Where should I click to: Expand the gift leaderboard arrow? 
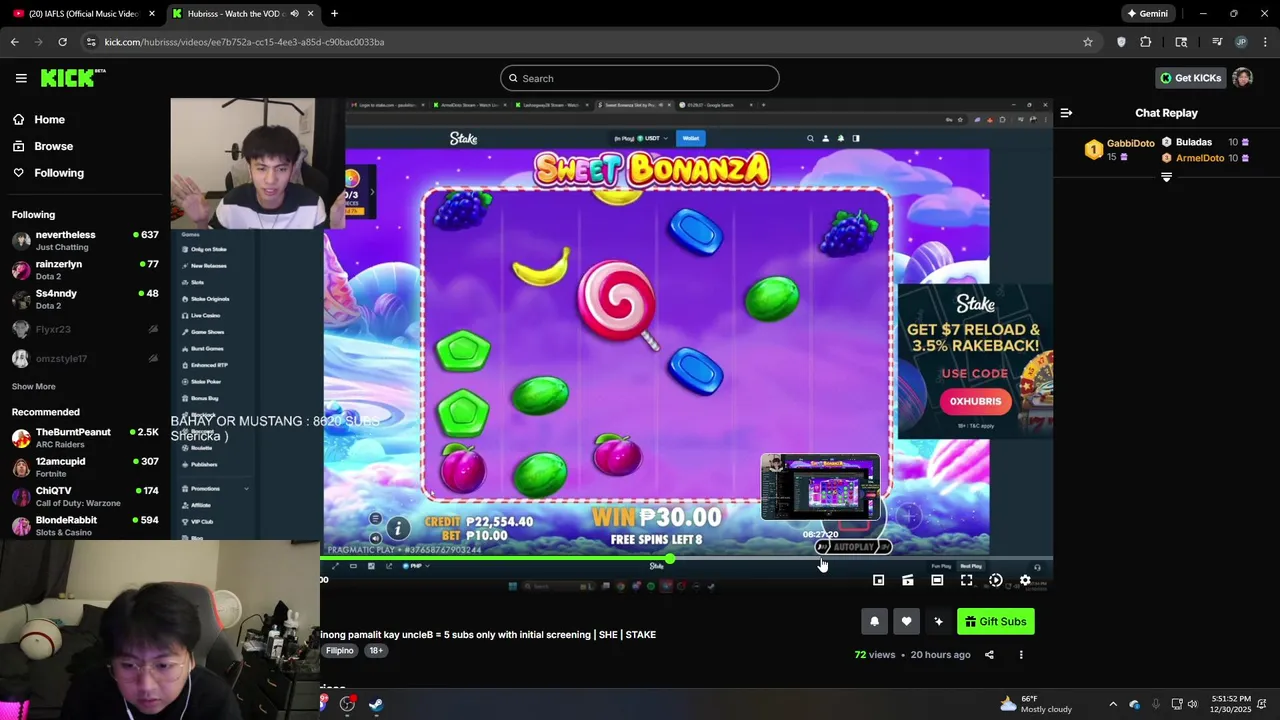coord(1166,177)
